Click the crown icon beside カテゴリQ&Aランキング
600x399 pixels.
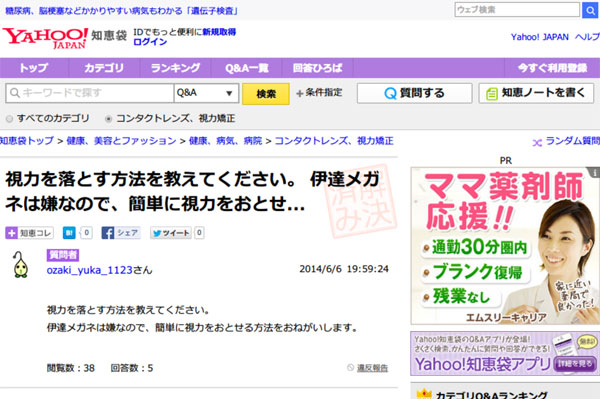[x=424, y=394]
